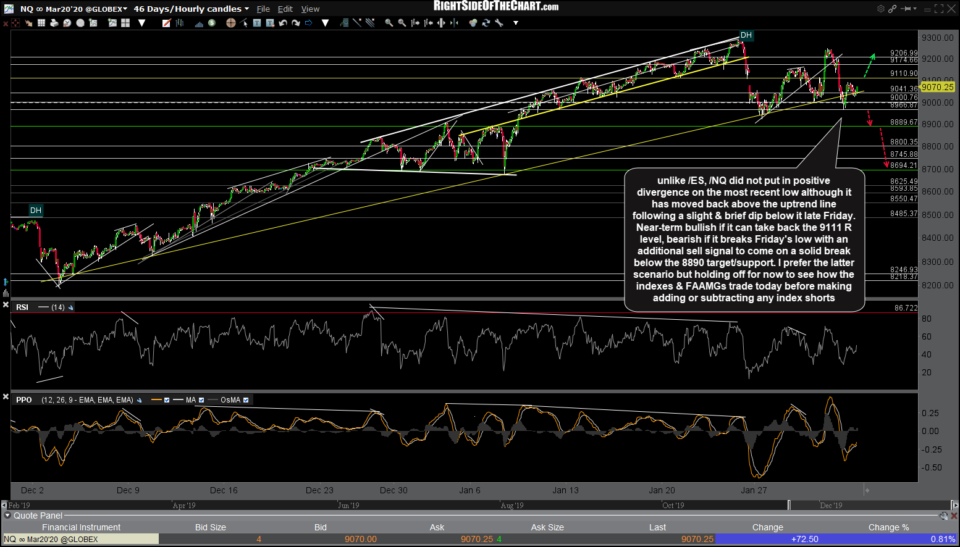960x547 pixels.
Task: Expand the small arrow after wrench icon
Action: 516,23
